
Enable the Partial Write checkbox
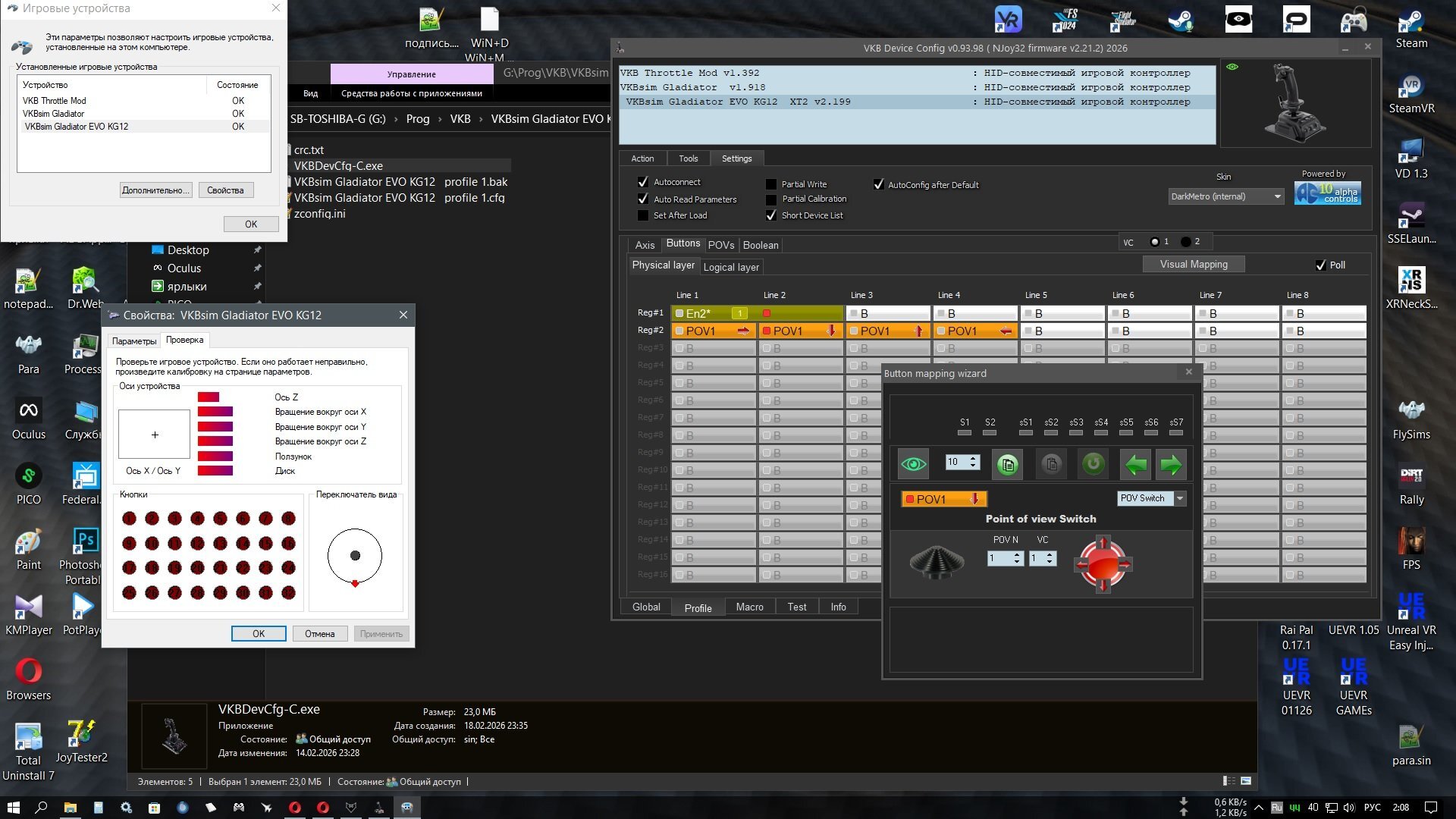click(771, 184)
